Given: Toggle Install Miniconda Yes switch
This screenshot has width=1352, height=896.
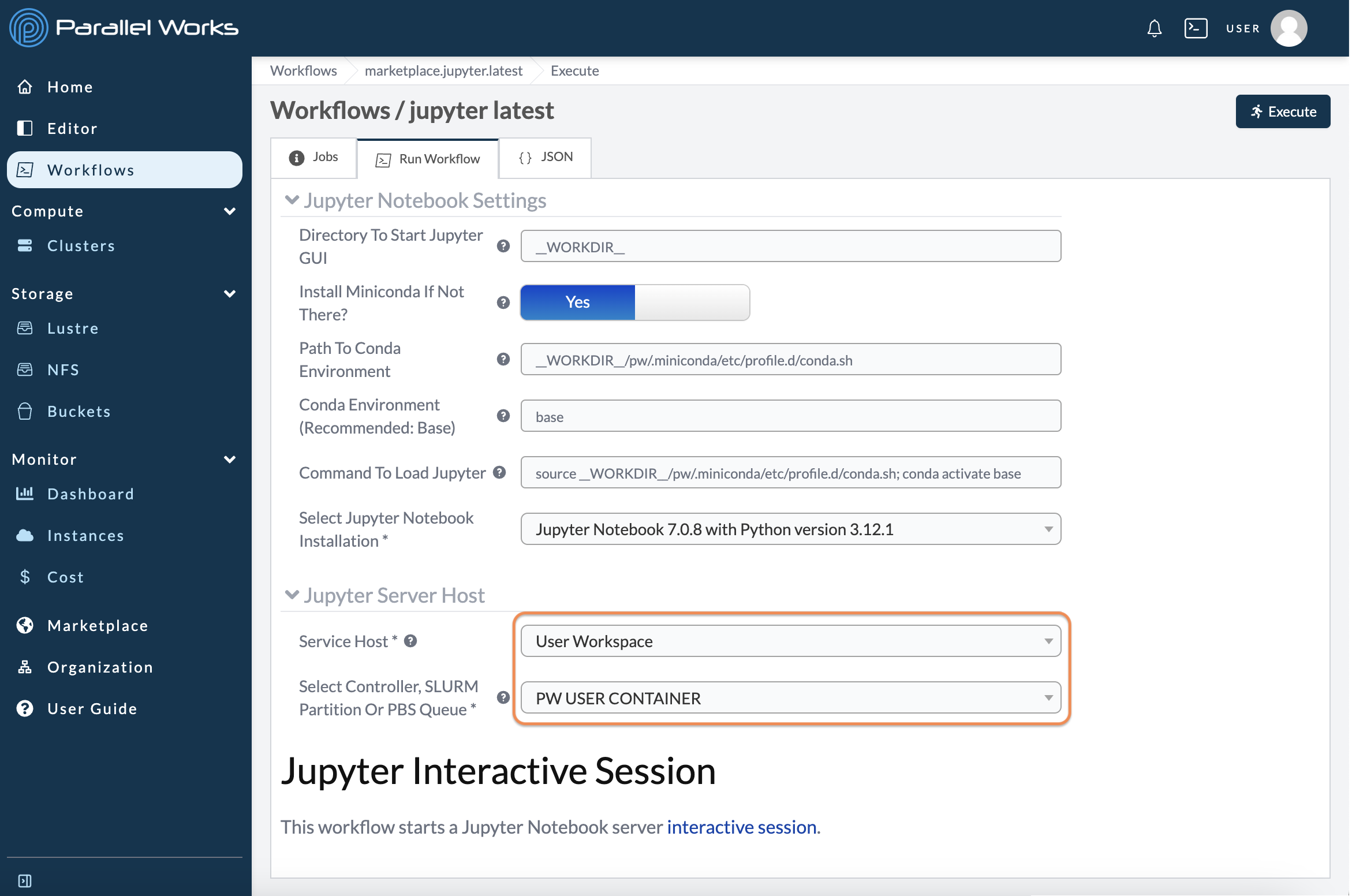Looking at the screenshot, I should [635, 303].
